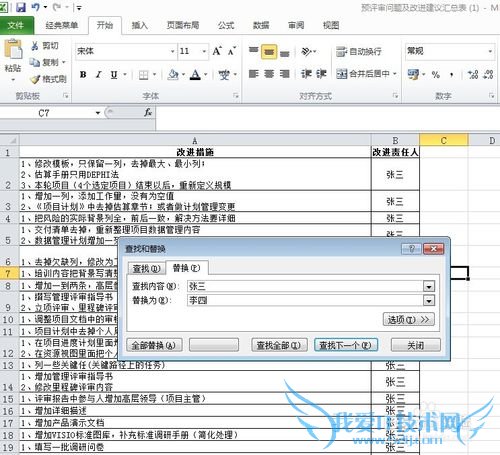This screenshot has height=455, width=500.
Task: Click the font color A button
Action: click(195, 75)
